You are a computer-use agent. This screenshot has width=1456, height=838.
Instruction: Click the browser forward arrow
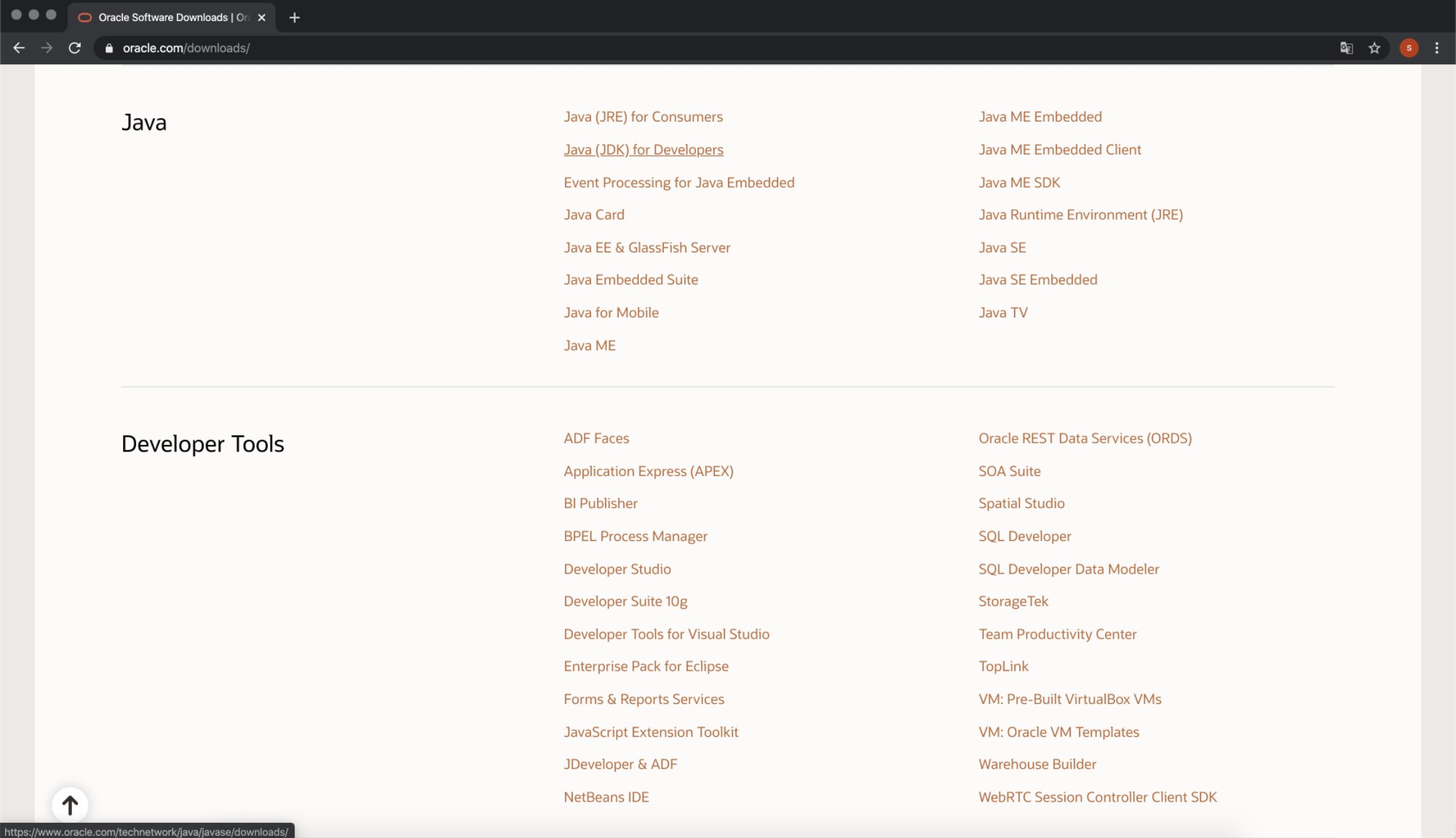[x=47, y=48]
